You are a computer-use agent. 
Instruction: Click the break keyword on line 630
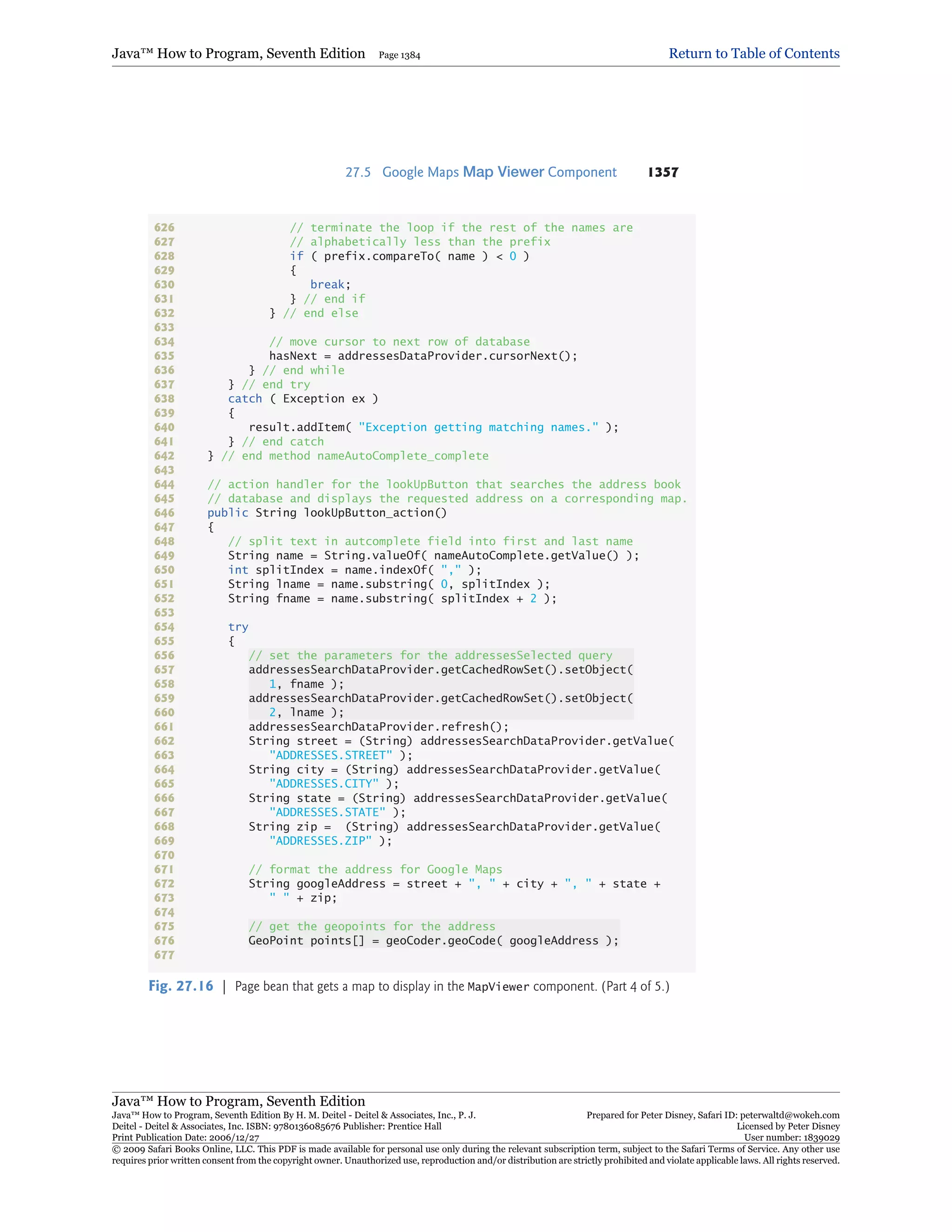pyautogui.click(x=327, y=285)
